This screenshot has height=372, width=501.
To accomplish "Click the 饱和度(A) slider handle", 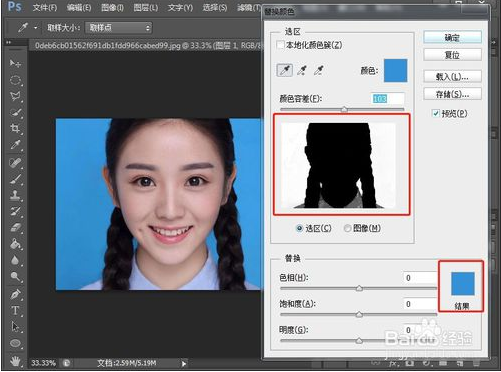I will pyautogui.click(x=359, y=314).
